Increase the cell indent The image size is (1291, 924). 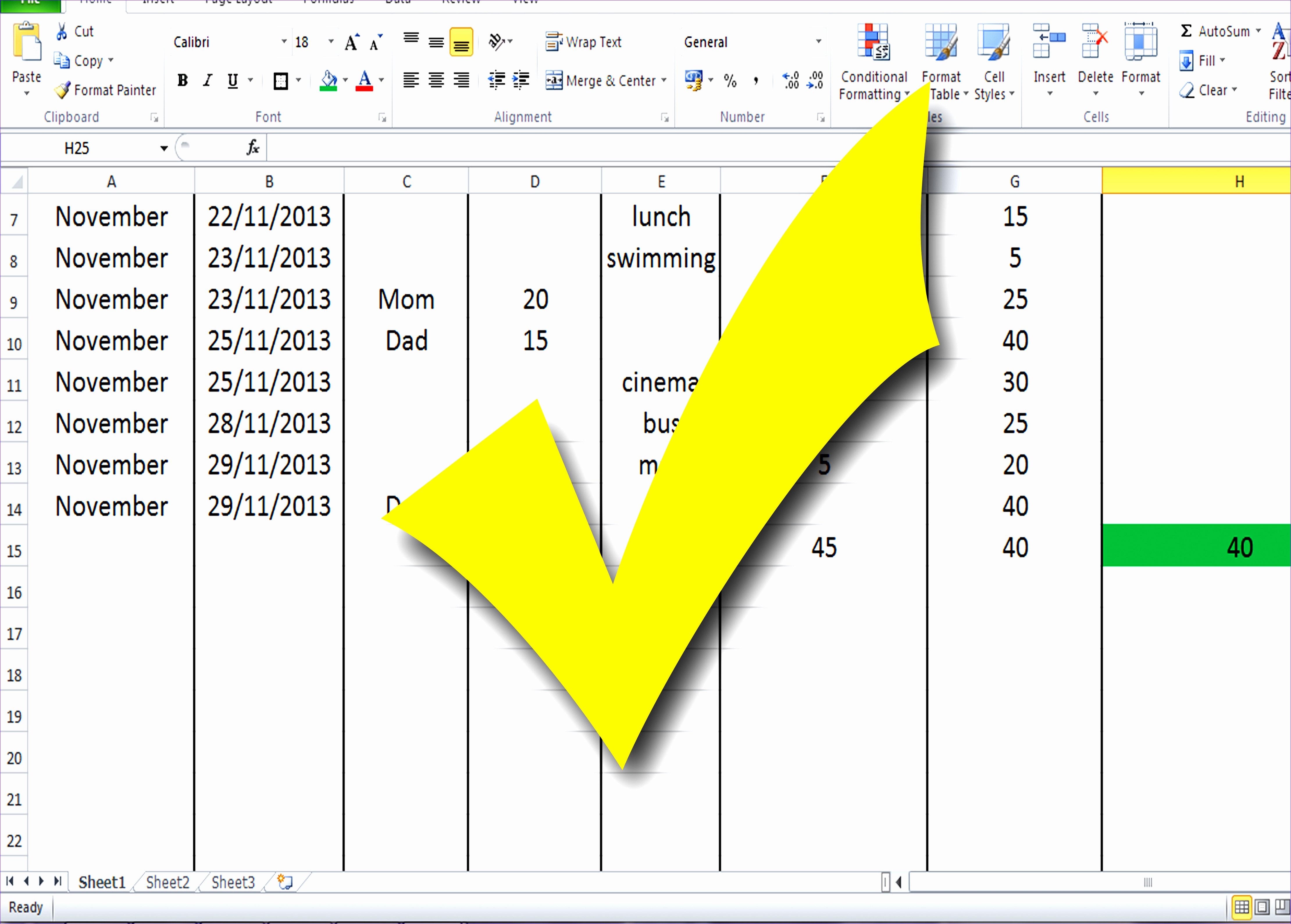point(521,80)
